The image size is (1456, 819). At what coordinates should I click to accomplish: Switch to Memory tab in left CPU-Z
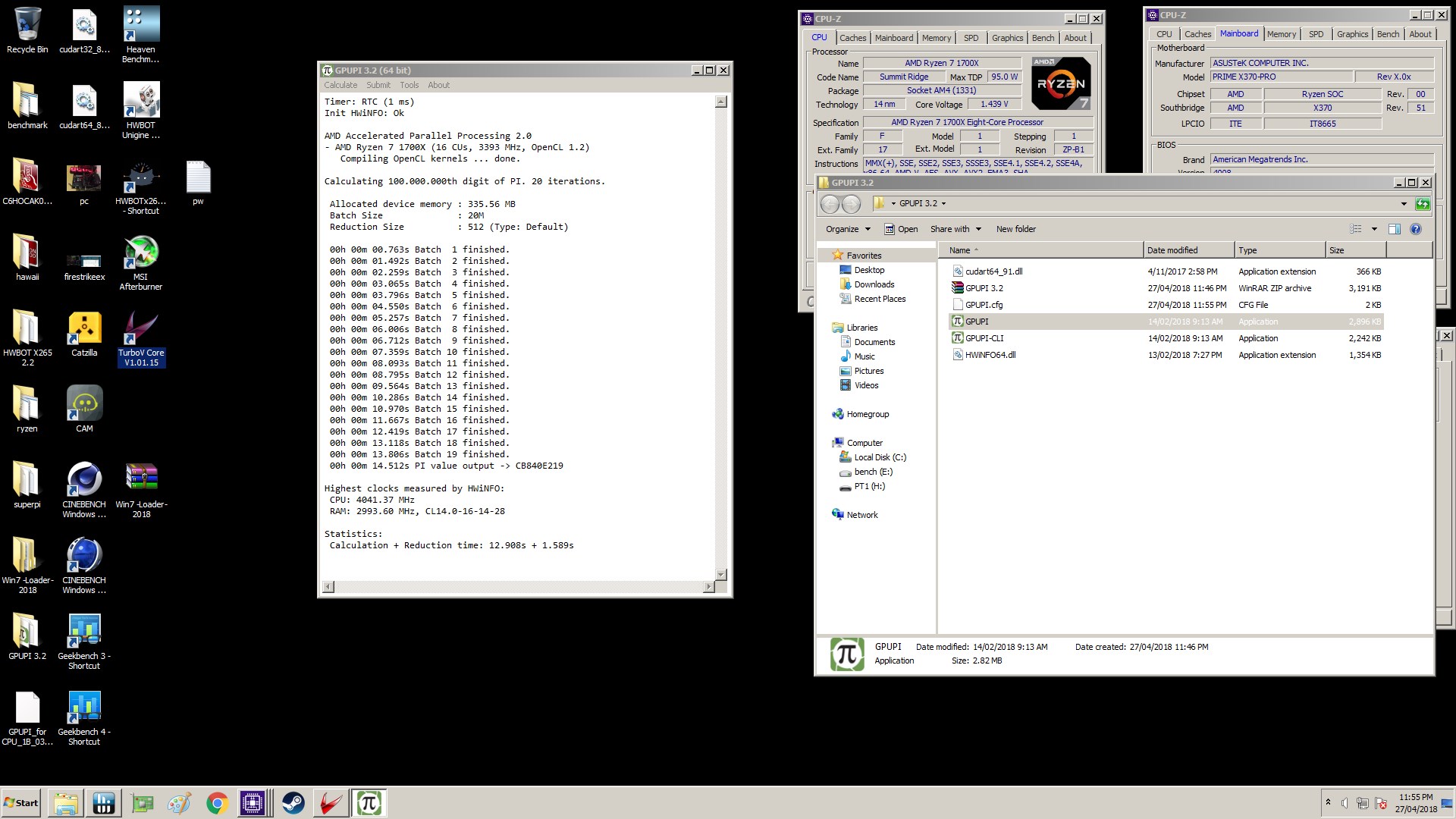pyautogui.click(x=937, y=38)
